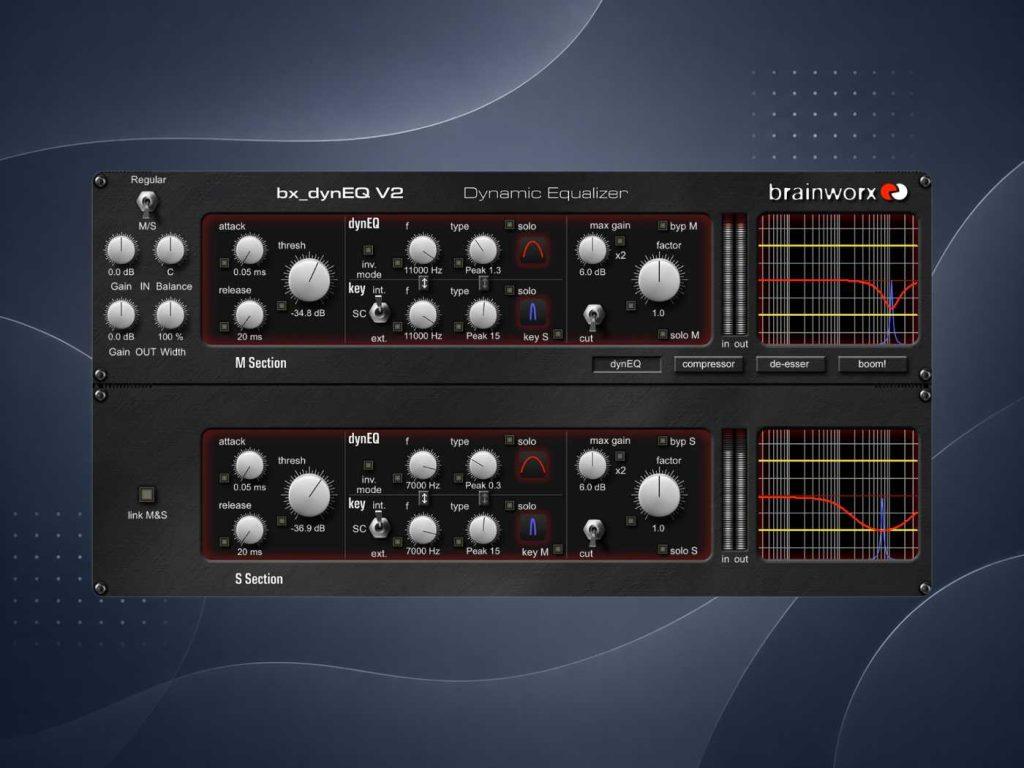Click the red dynEQ filter shape in M Section

(x=533, y=250)
